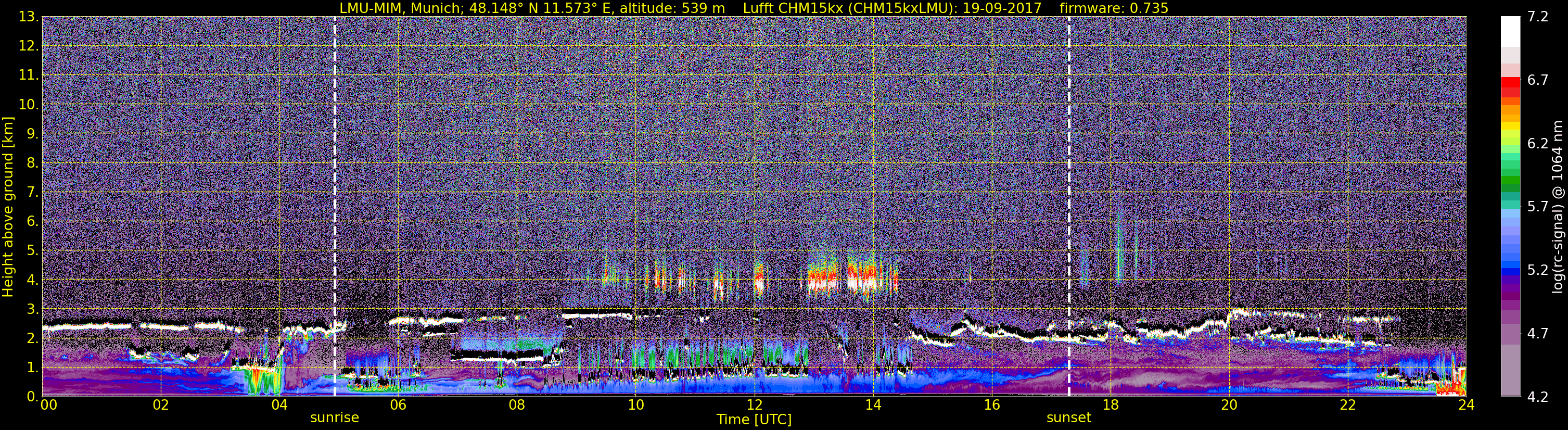Click the 12 tick on the time axis
Image resolution: width=1568 pixels, height=430 pixels.
(x=754, y=405)
